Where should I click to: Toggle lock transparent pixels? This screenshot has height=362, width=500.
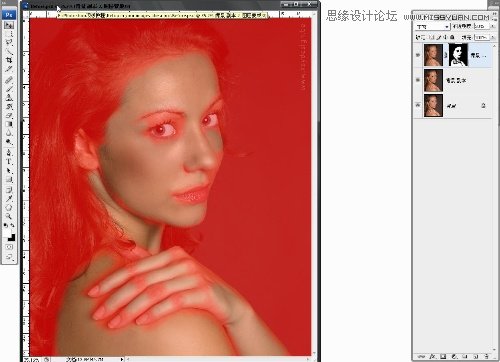[x=432, y=37]
